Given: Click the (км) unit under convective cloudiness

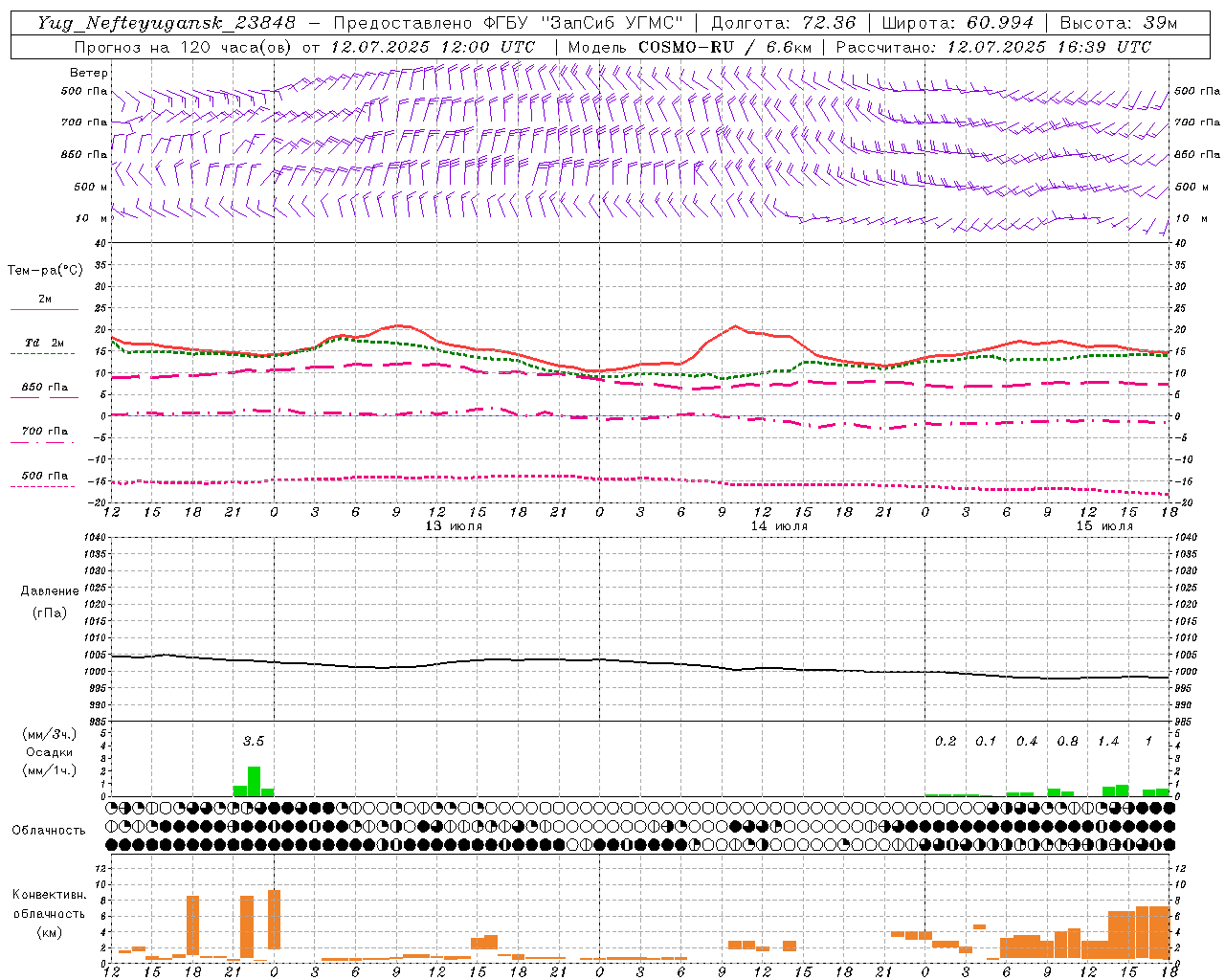Looking at the screenshot, I should [50, 932].
